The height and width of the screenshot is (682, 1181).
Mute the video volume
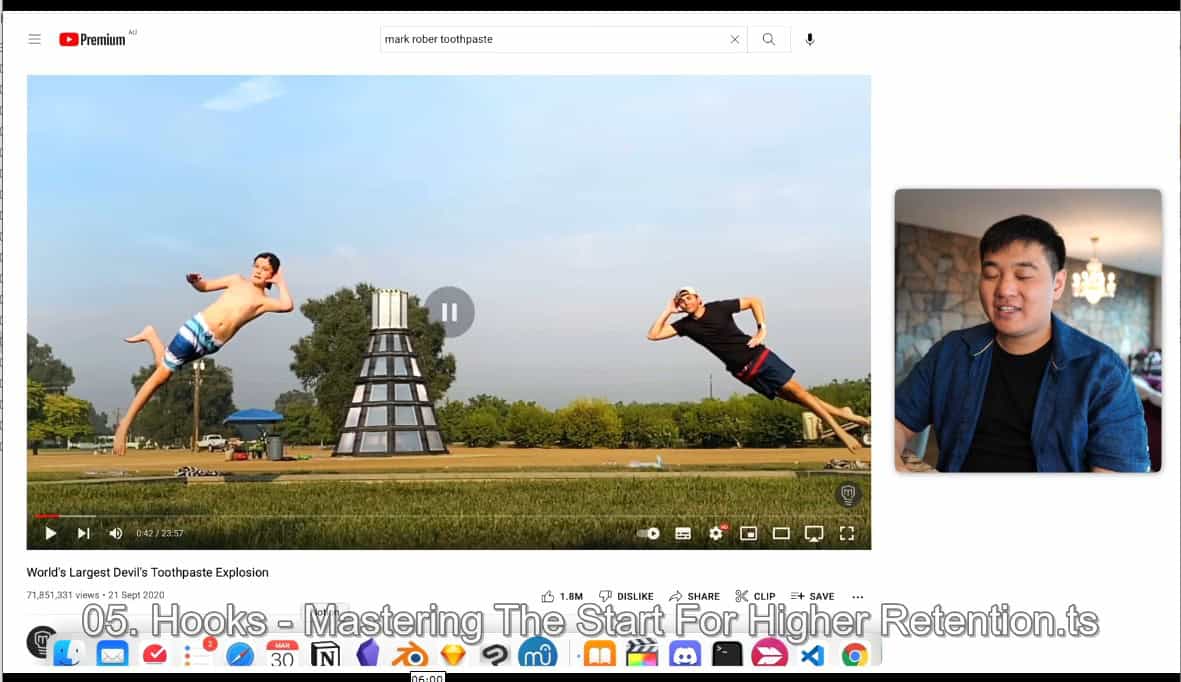116,533
